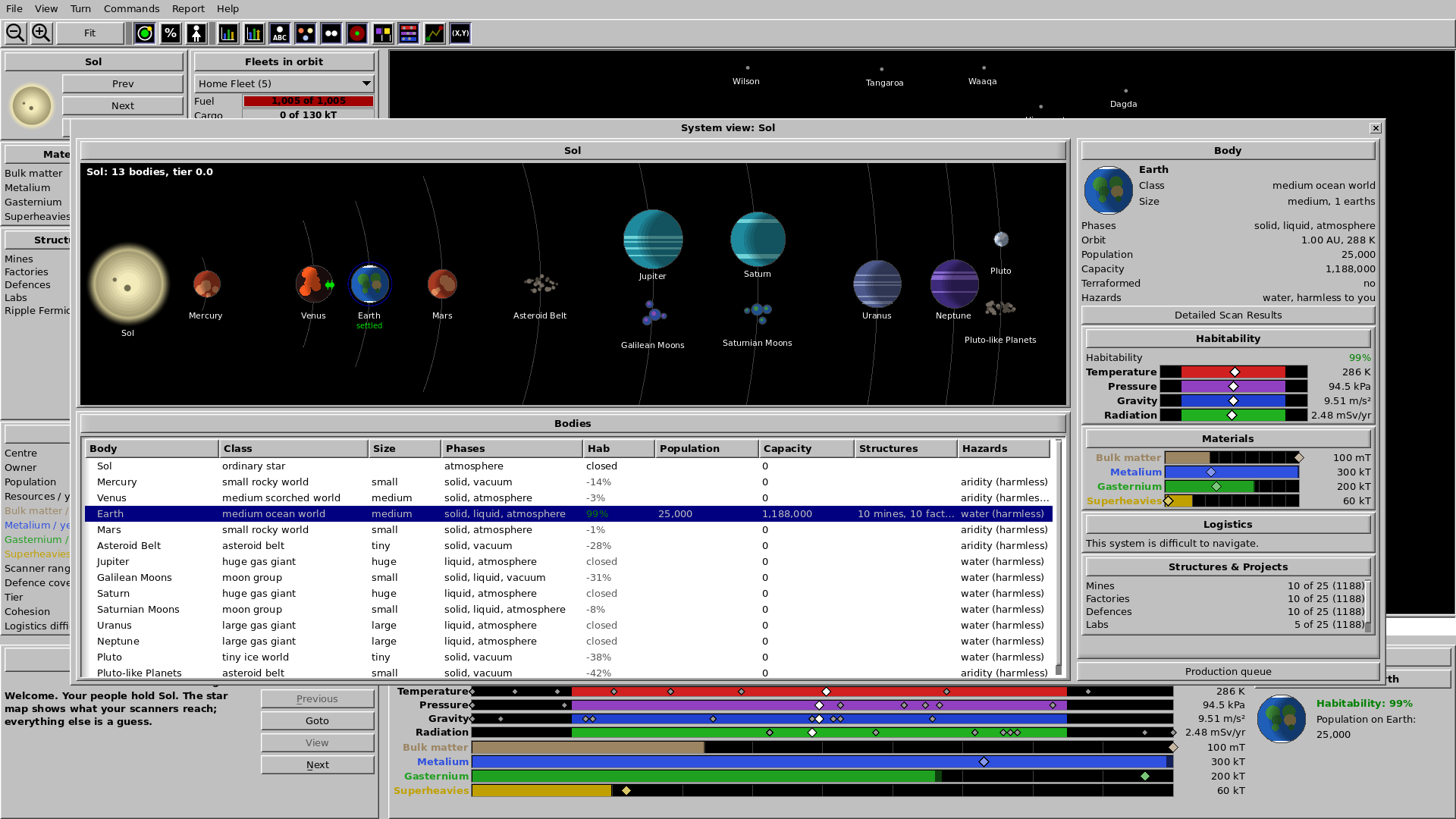Select Uranus in the orbit view
This screenshot has height=819, width=1456.
click(877, 284)
